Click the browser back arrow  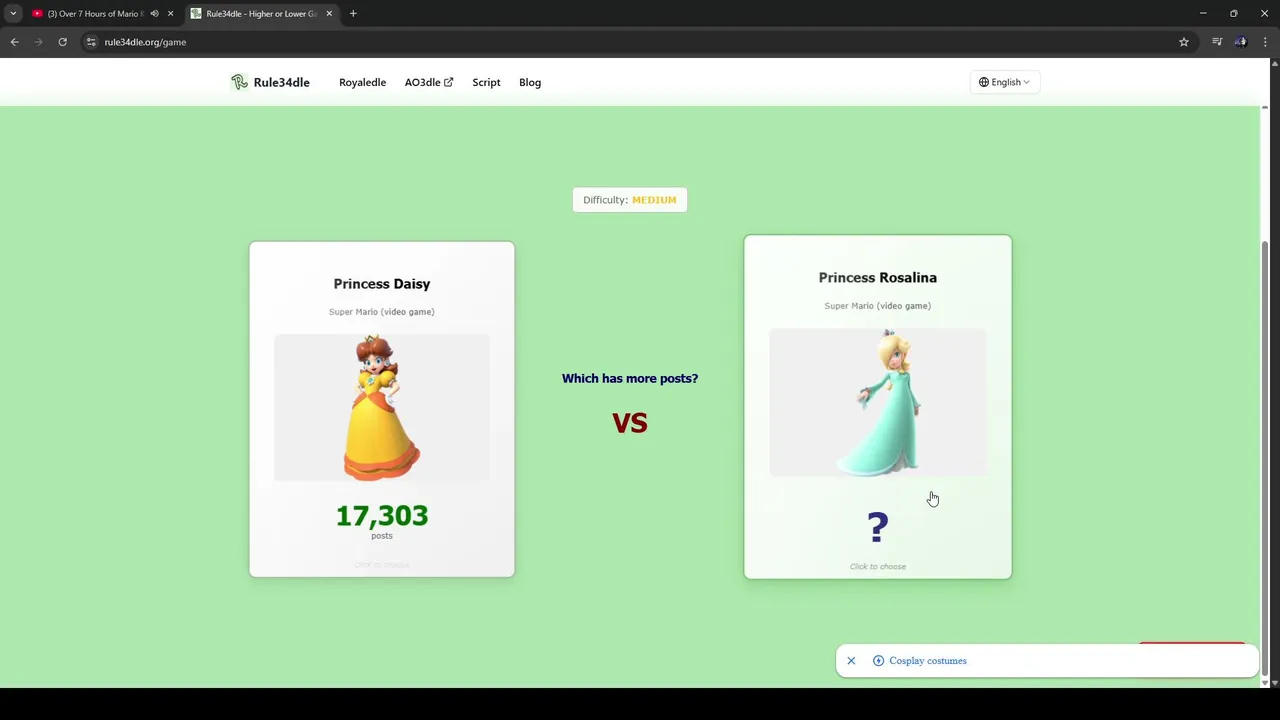[x=14, y=42]
